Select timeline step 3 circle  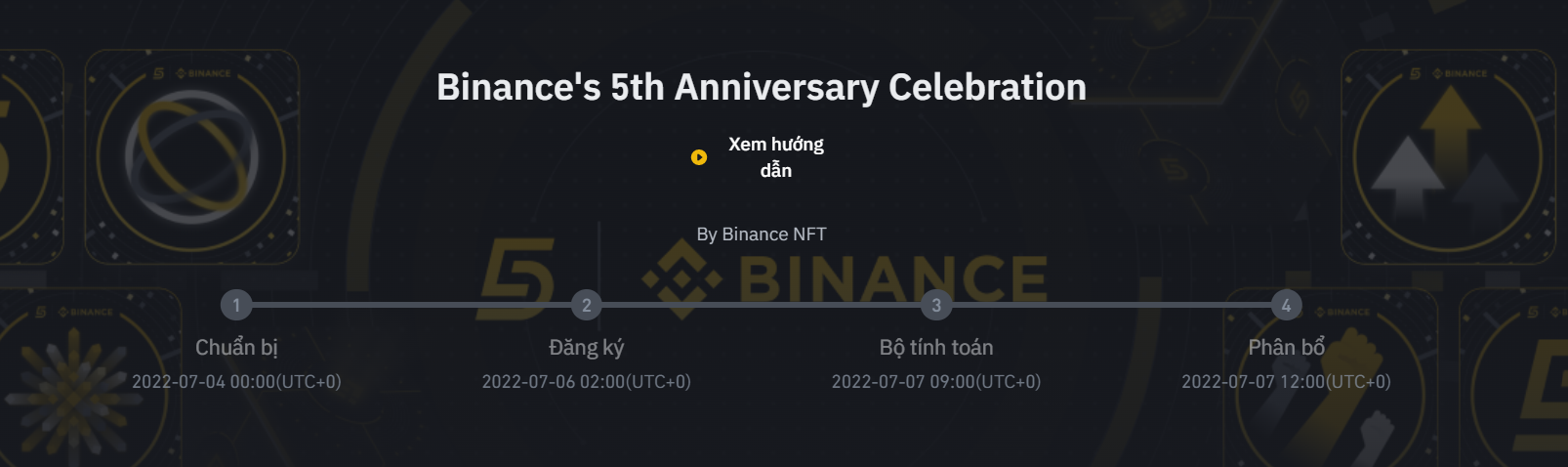point(936,305)
